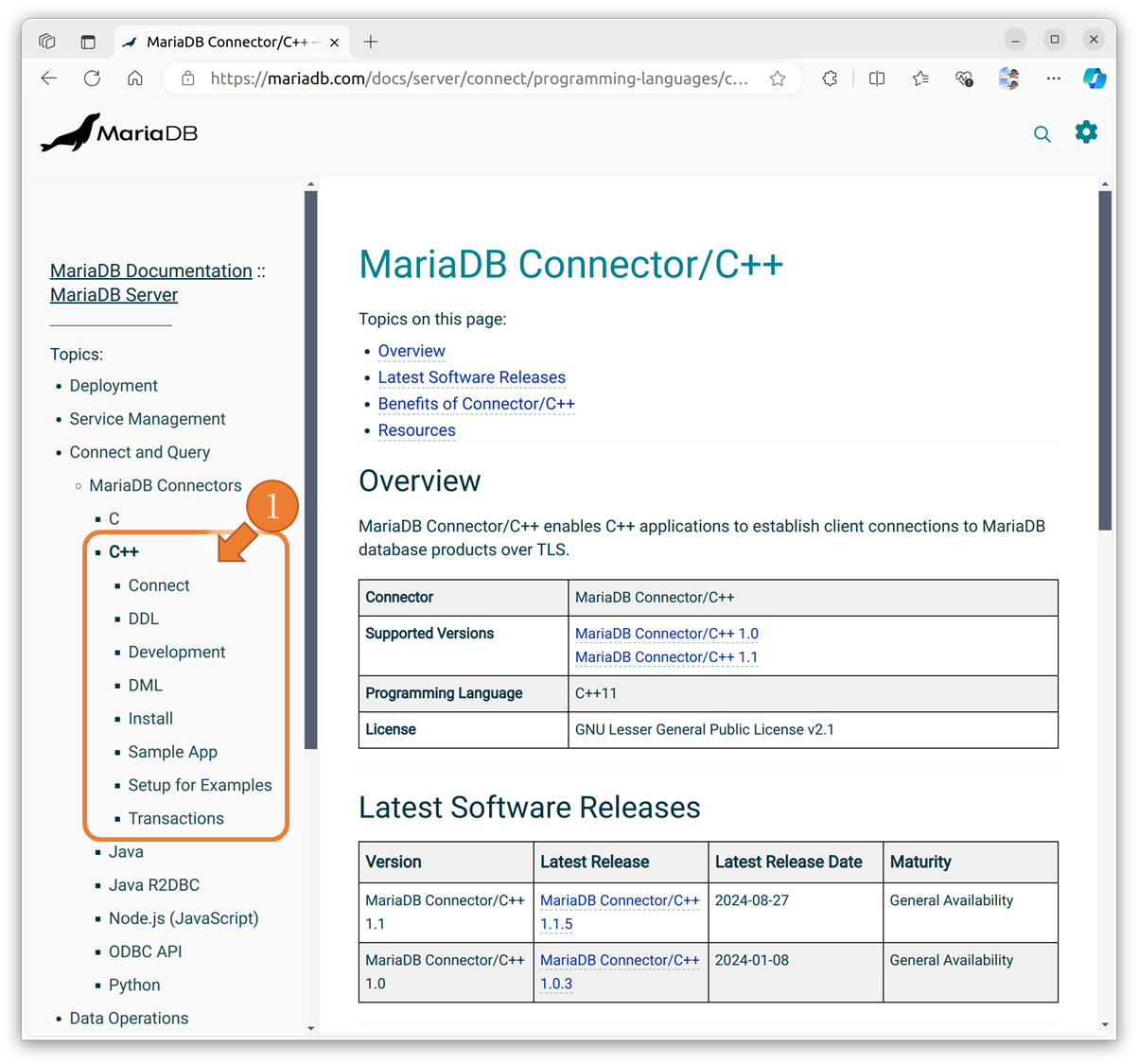Open the site settings gear icon
Viewport: 1138px width, 1064px height.
coord(1086,132)
